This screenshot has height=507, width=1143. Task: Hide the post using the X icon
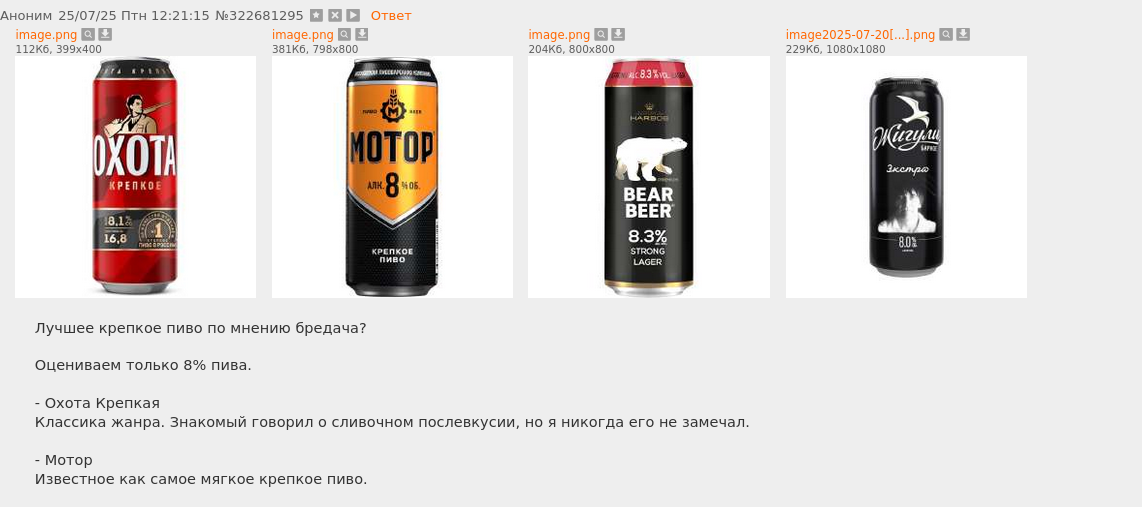(335, 15)
